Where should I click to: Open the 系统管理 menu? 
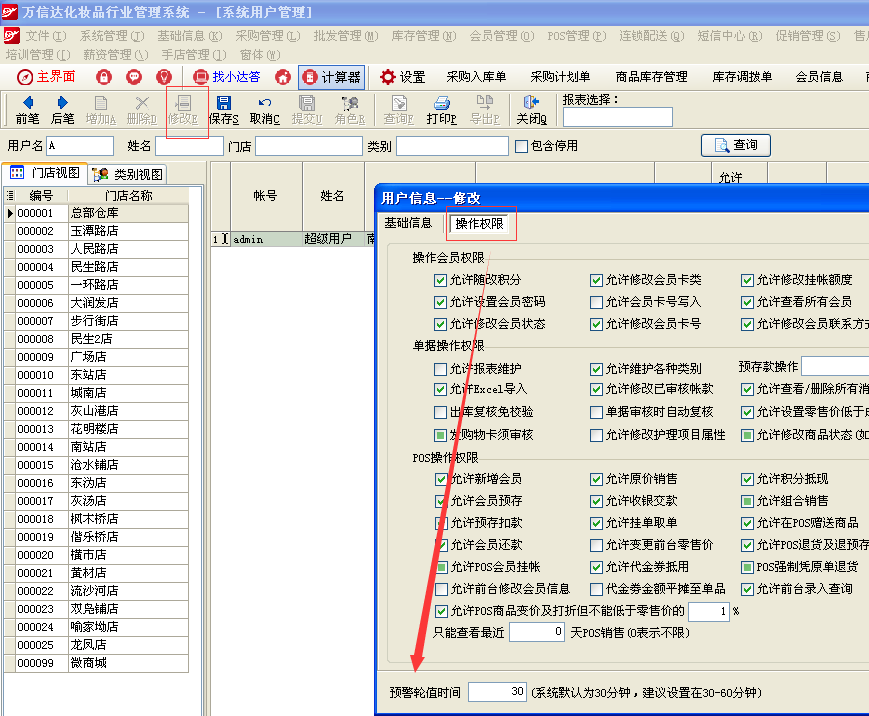112,36
